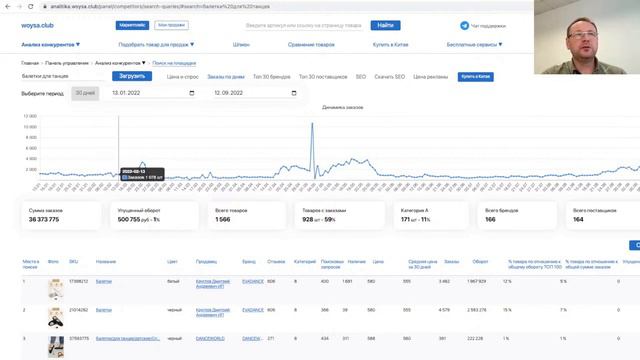Go to Главная in the breadcrumb
The image size is (640, 360).
click(x=30, y=63)
